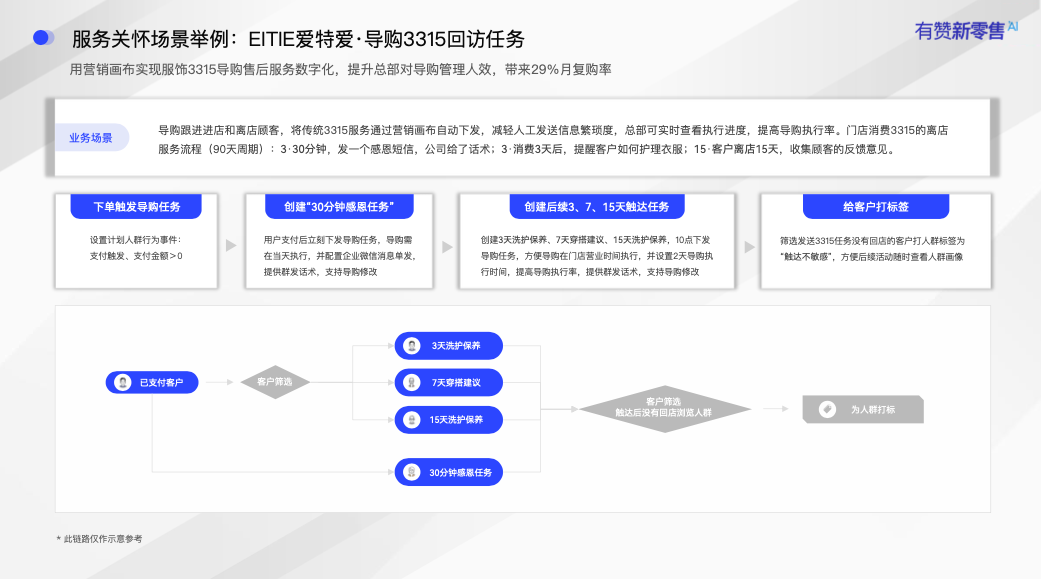1041x579 pixels.
Task: Click the tag icon in 为人群打标 node
Action: [827, 409]
